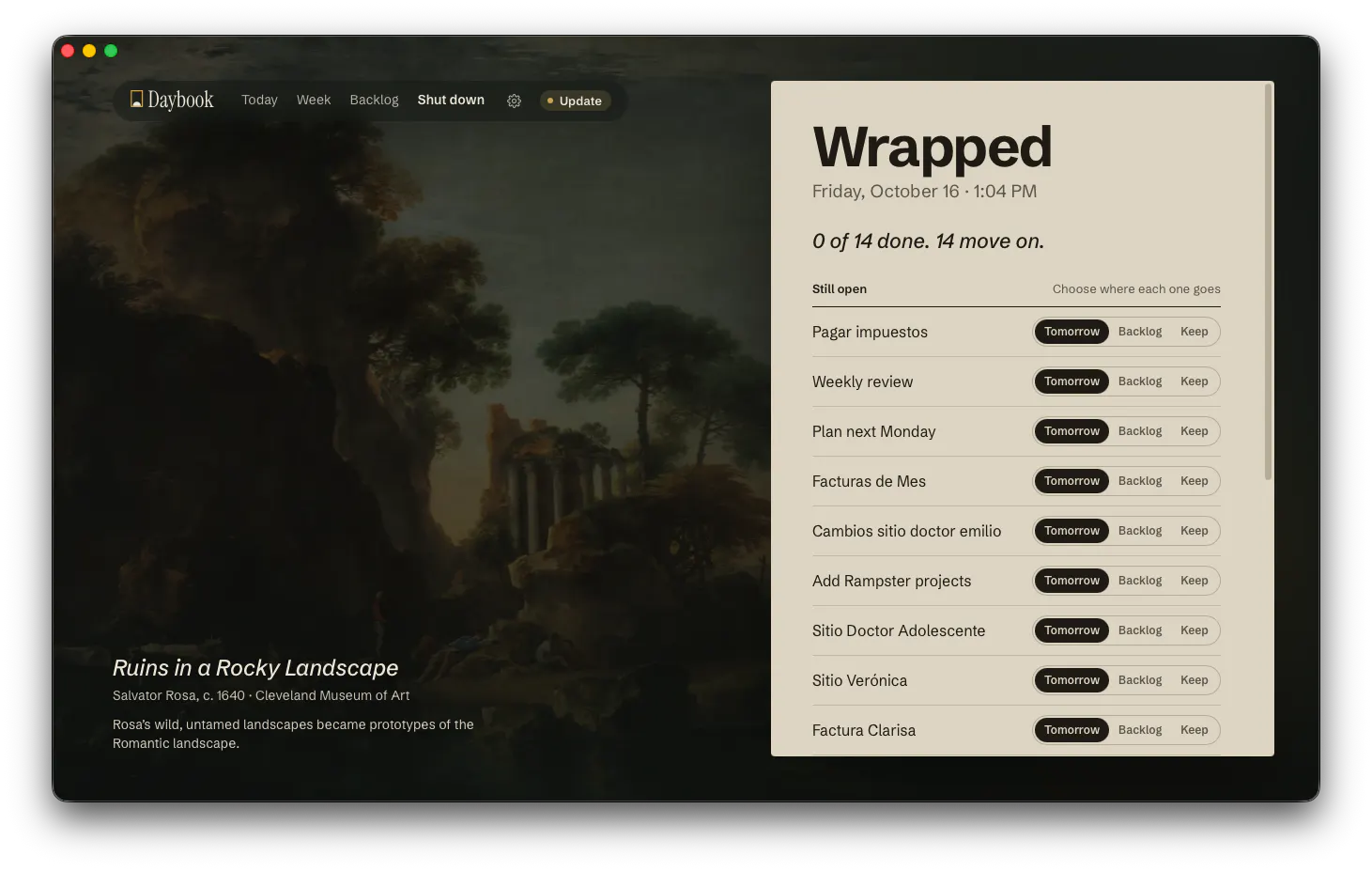The image size is (1372, 871).
Task: Keep Sitio Doctor Adolescente
Action: (x=1195, y=630)
